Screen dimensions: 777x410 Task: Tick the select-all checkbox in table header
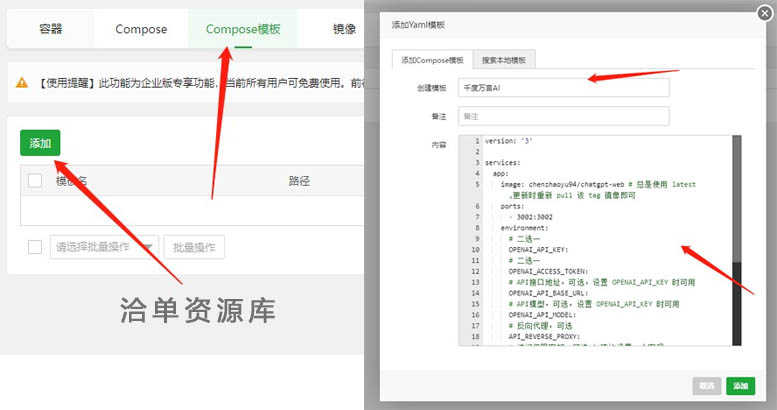coord(35,180)
